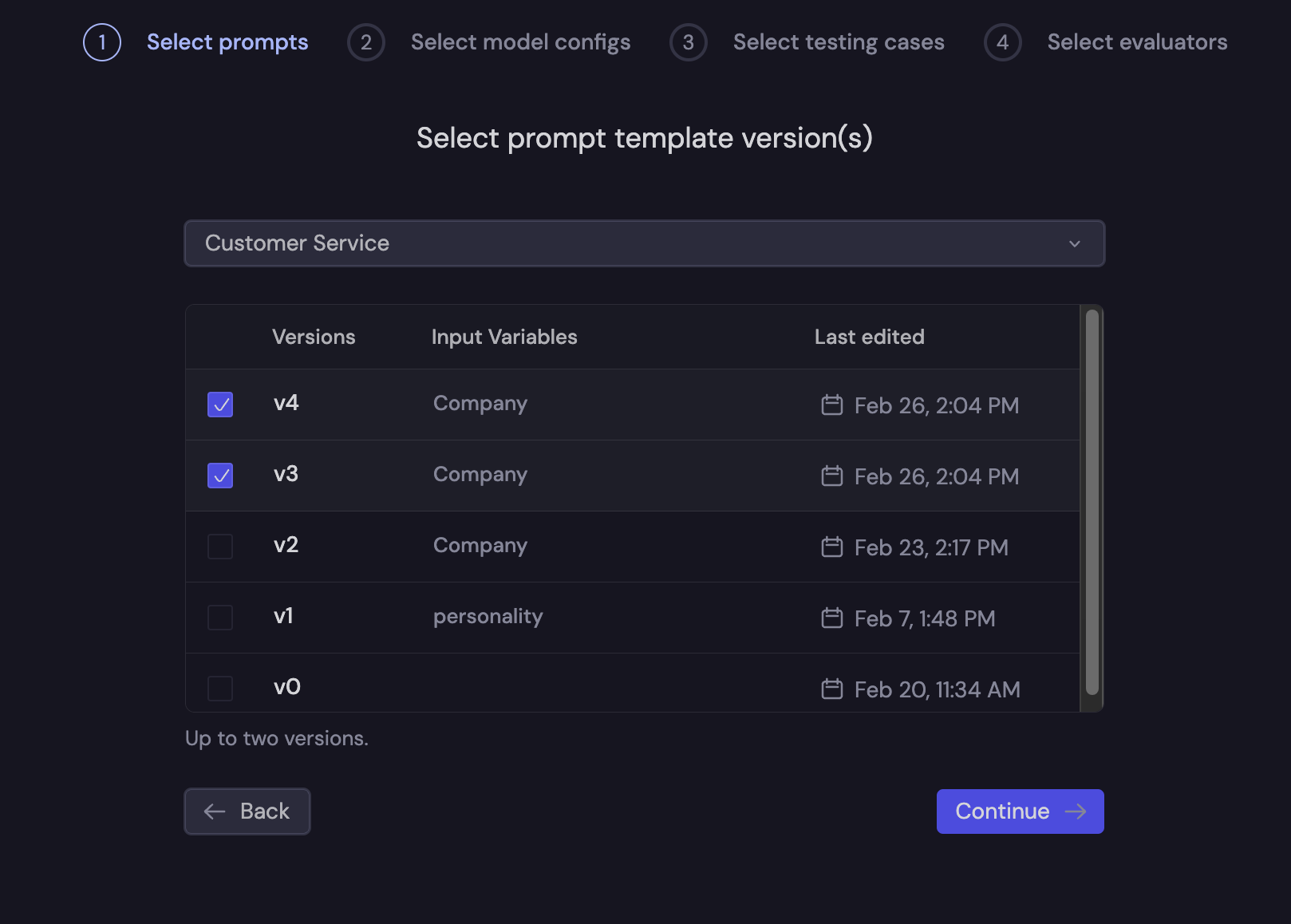The height and width of the screenshot is (924, 1291).
Task: Click the Last edited column header
Action: point(870,337)
